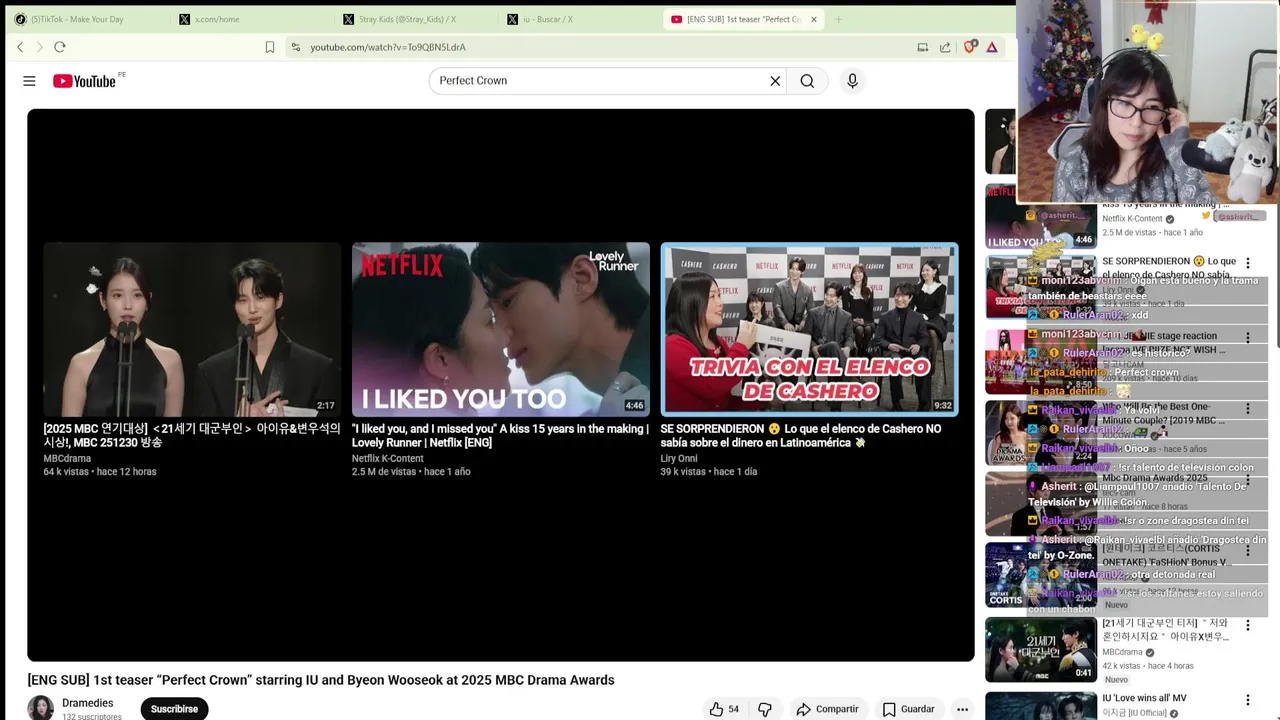This screenshot has width=1280, height=720.
Task: Play the Trivia con el elenco de Cashero thumbnail
Action: pyautogui.click(x=809, y=329)
